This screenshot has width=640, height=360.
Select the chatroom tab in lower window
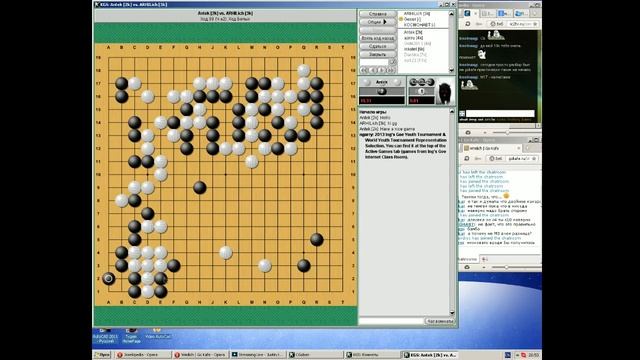[x=468, y=259]
